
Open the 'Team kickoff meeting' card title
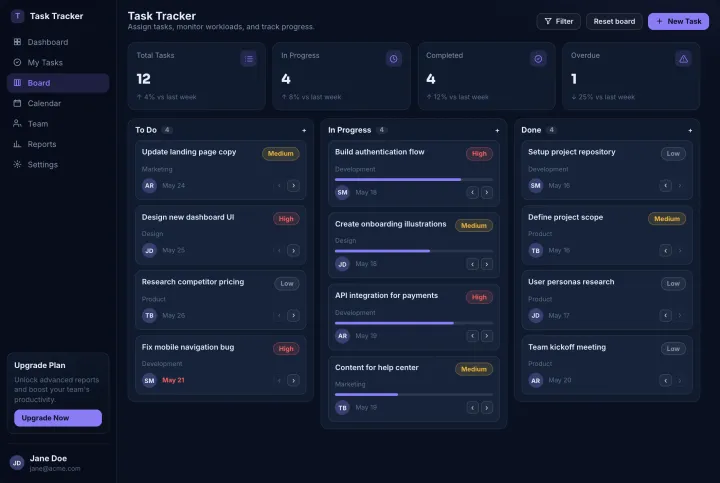pos(567,348)
